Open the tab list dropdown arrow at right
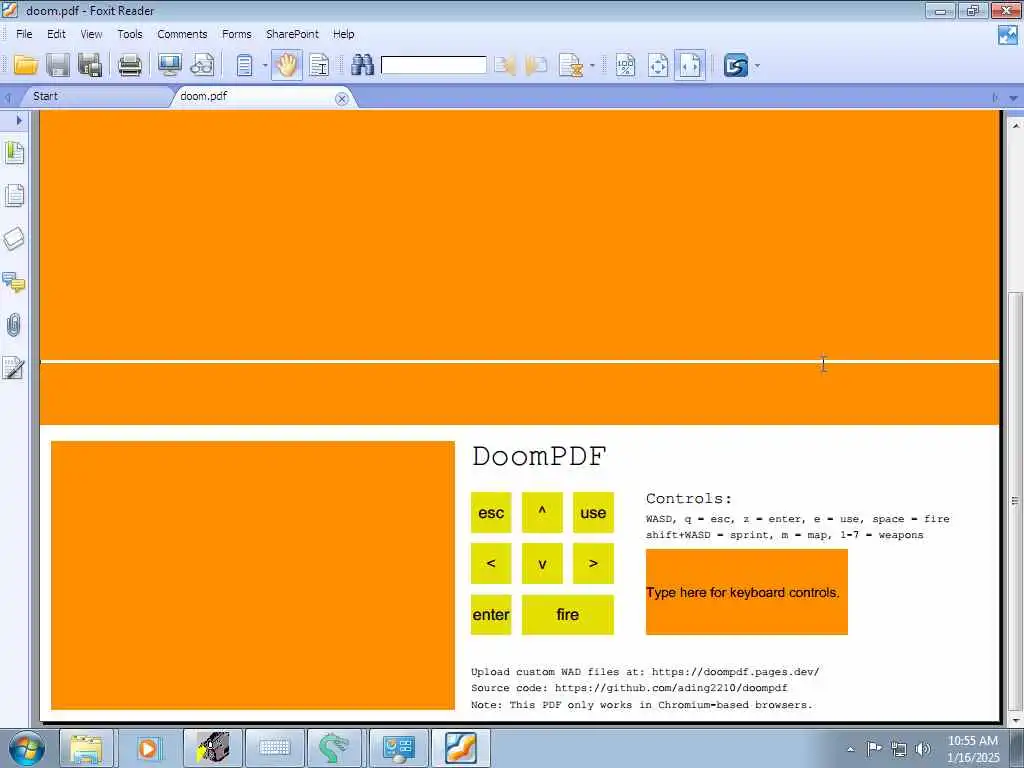1024x768 pixels. tap(1013, 98)
